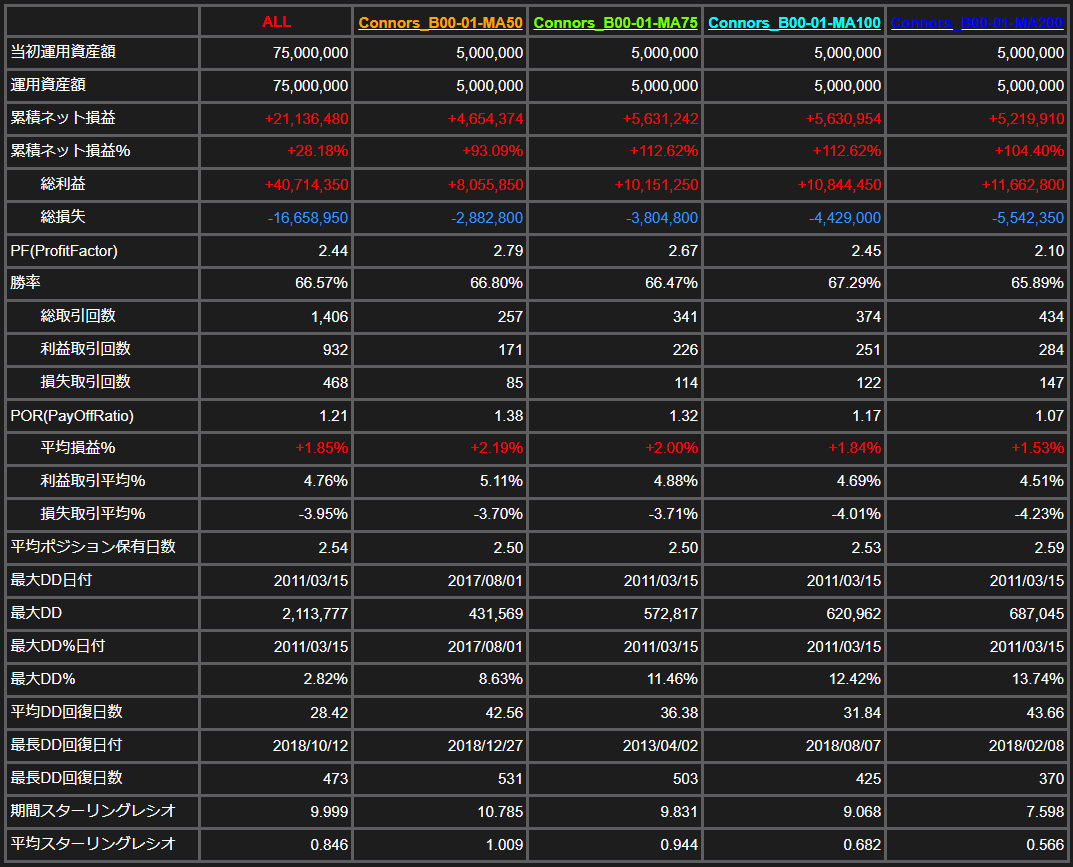This screenshot has height=867, width=1073.
Task: Select the 利益取引平均% row label
Action: pos(93,480)
